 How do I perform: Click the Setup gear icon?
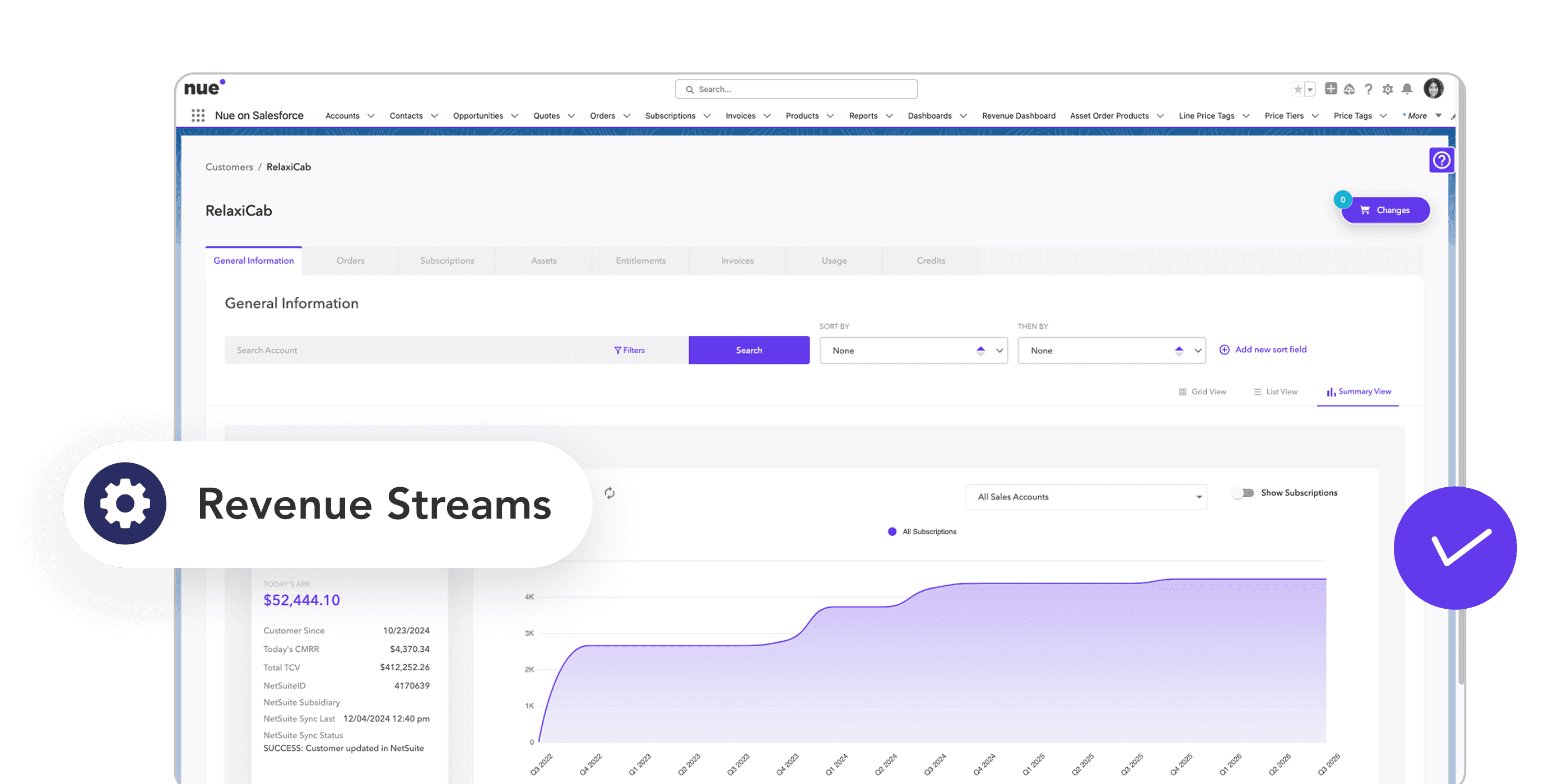tap(1388, 90)
